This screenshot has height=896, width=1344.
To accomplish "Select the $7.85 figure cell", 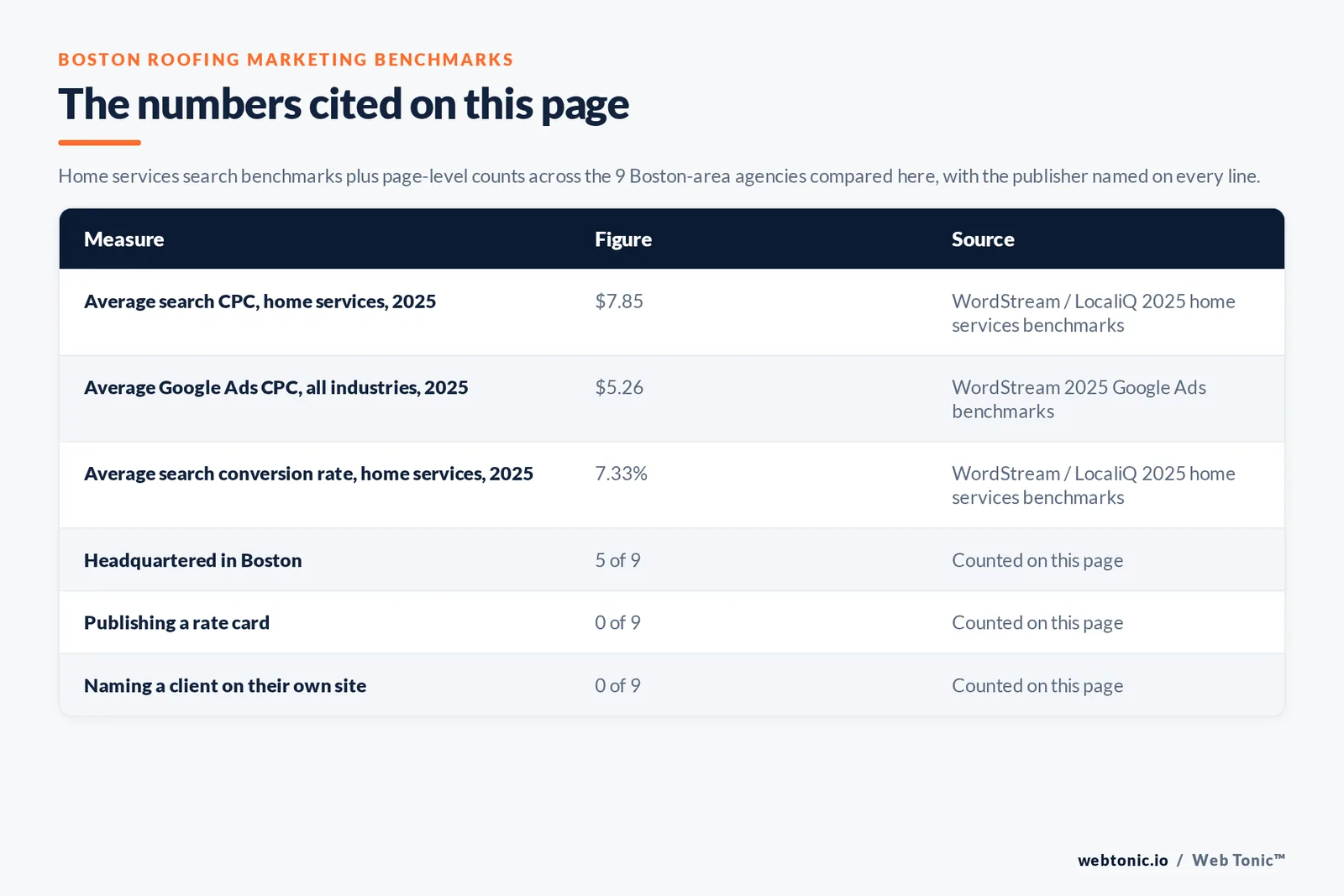I will (619, 301).
